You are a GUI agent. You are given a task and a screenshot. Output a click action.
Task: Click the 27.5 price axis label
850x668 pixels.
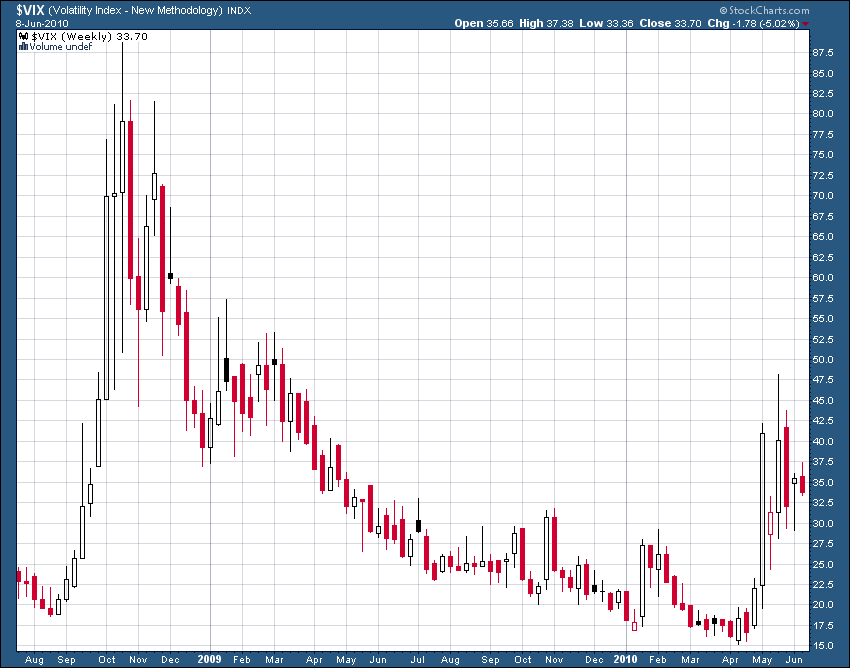click(x=823, y=544)
